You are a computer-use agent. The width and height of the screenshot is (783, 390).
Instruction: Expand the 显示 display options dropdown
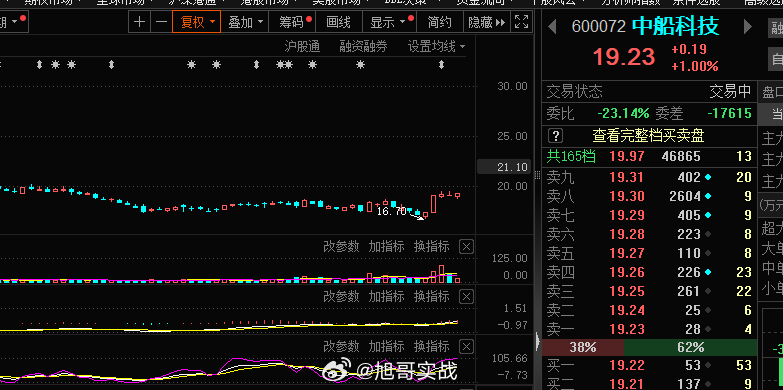[388, 22]
